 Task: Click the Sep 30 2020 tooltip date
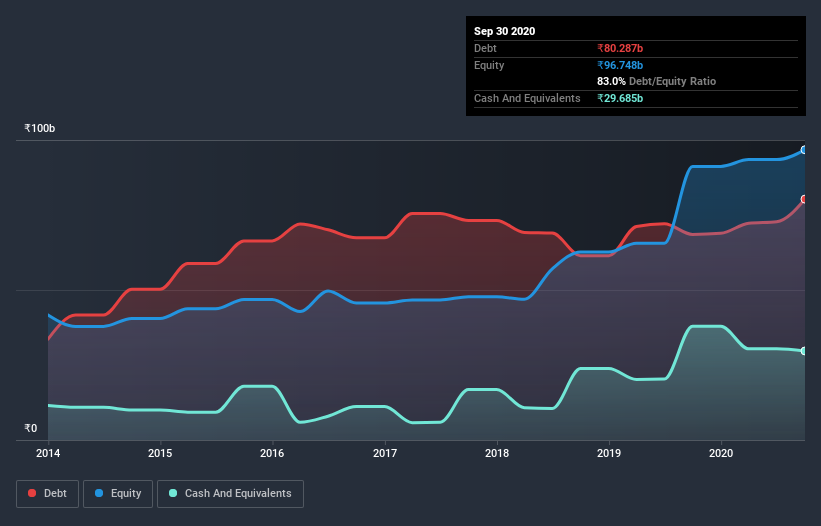point(504,31)
